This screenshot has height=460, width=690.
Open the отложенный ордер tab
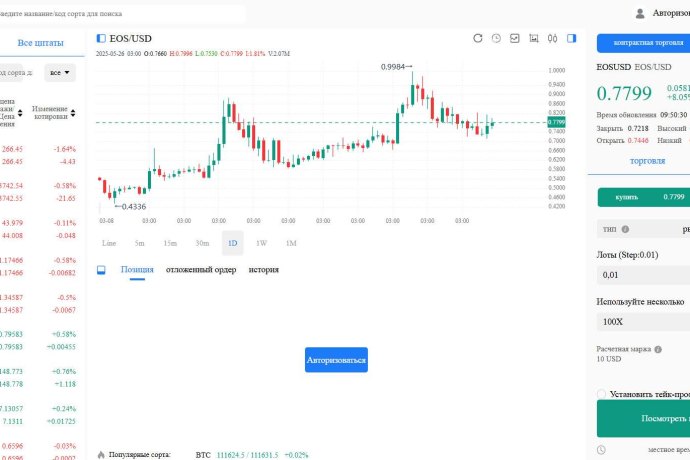click(x=201, y=269)
